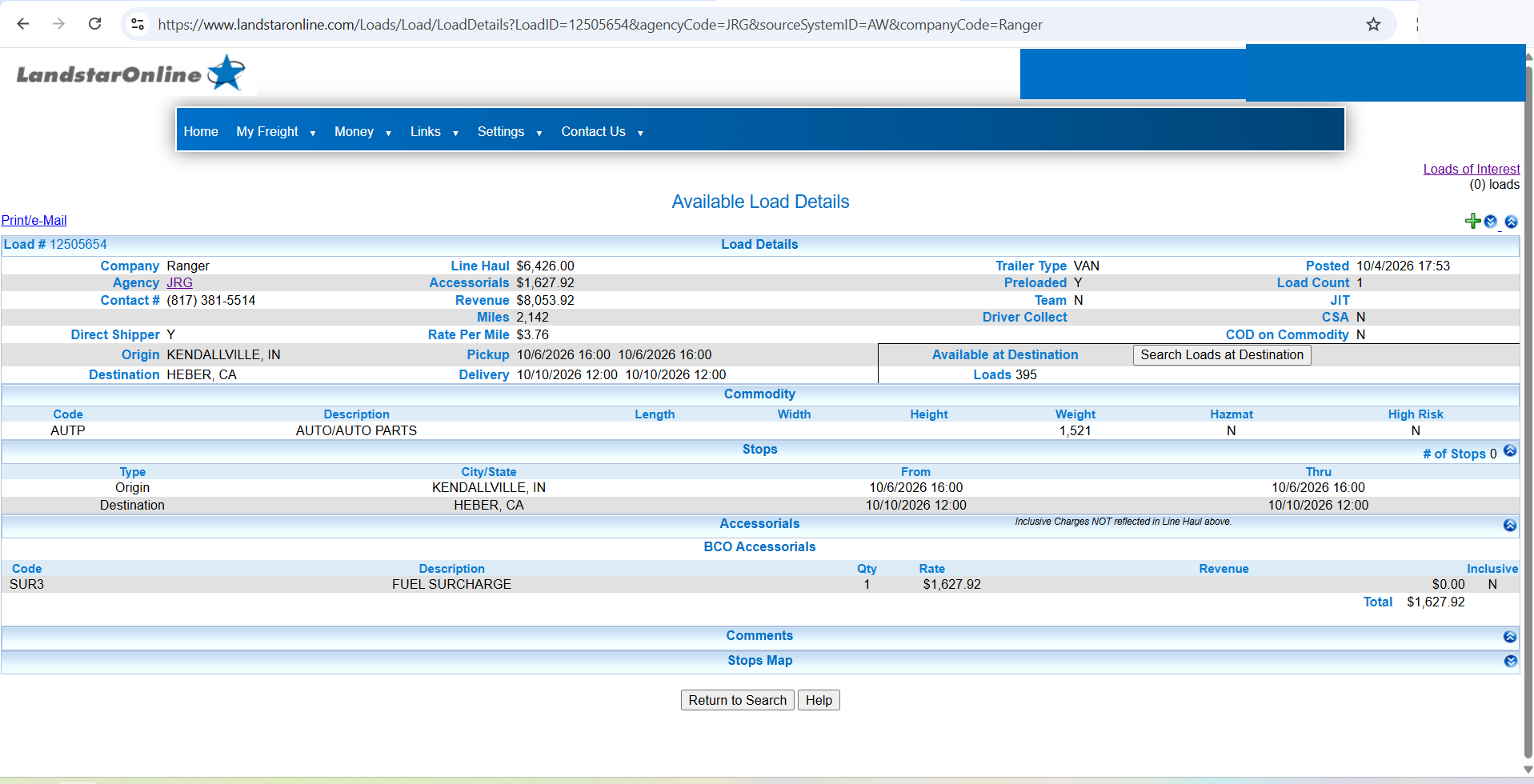Click the Help button
The height and width of the screenshot is (784, 1534).
coord(819,700)
